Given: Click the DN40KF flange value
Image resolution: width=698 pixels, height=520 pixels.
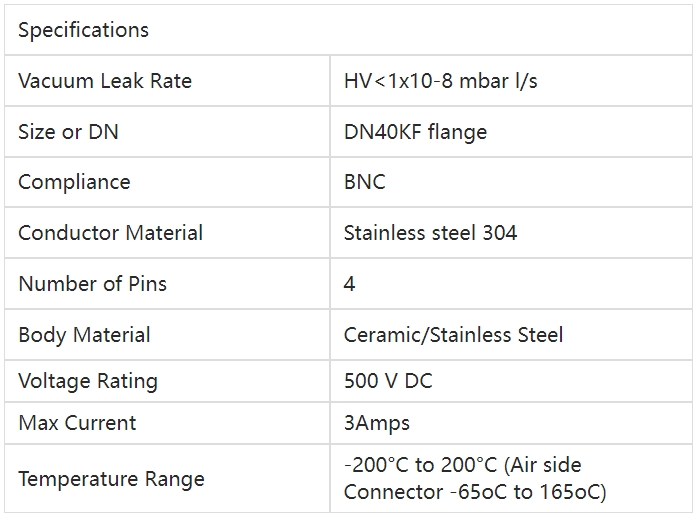Looking at the screenshot, I should pos(415,132).
